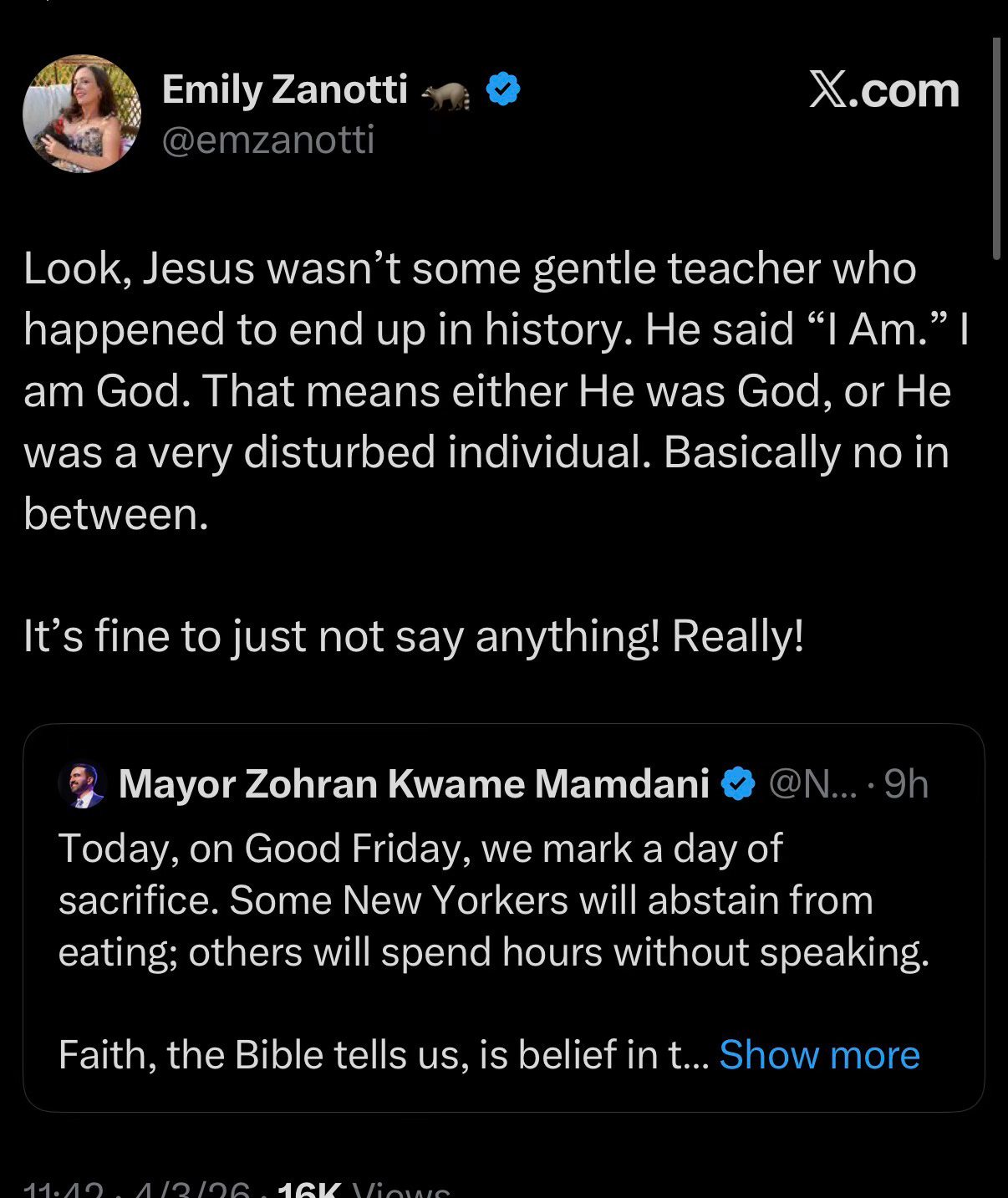Viewport: 1008px width, 1198px height.
Task: Expand quoted post with Show more
Action: click(x=819, y=1054)
